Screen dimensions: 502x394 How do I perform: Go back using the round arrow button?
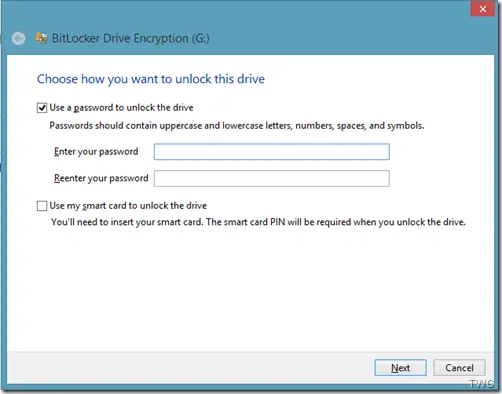tap(18, 38)
